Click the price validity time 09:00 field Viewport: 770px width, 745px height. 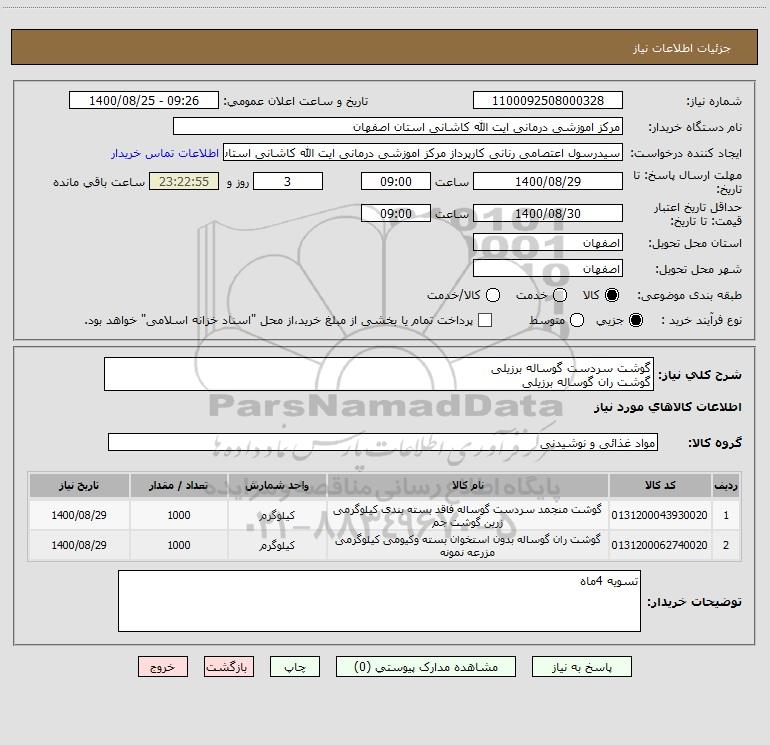[x=396, y=214]
